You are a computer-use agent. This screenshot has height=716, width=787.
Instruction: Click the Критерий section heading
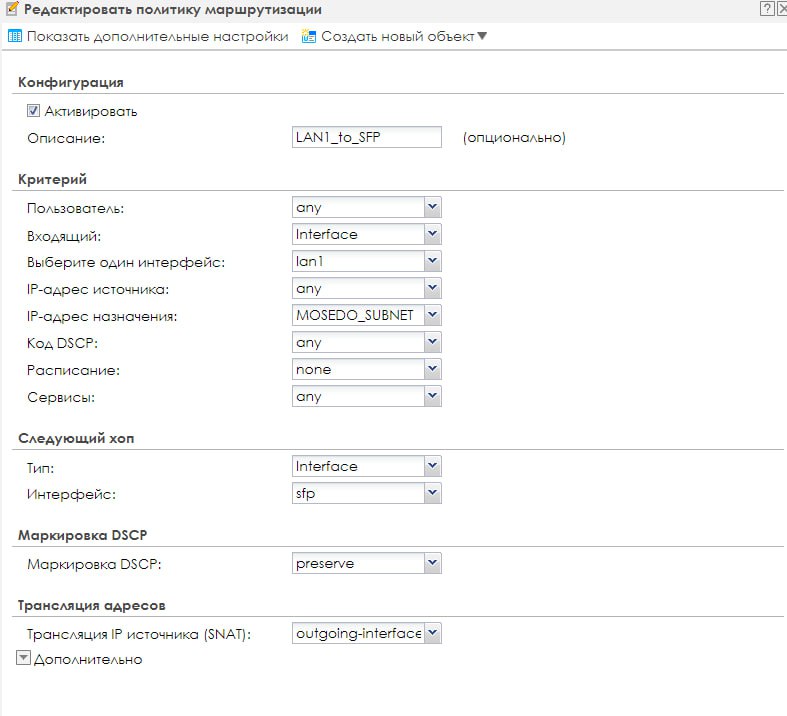click(52, 179)
